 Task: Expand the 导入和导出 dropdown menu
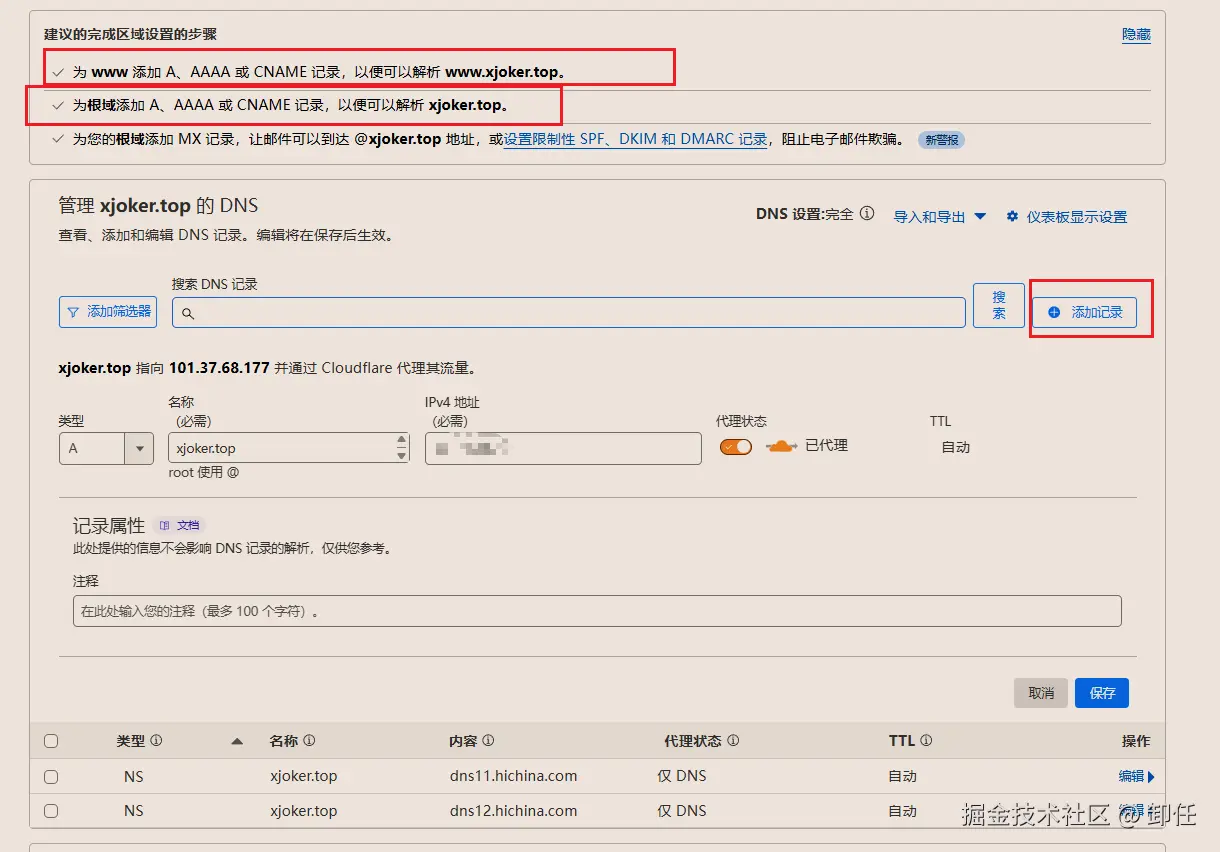[x=940, y=216]
